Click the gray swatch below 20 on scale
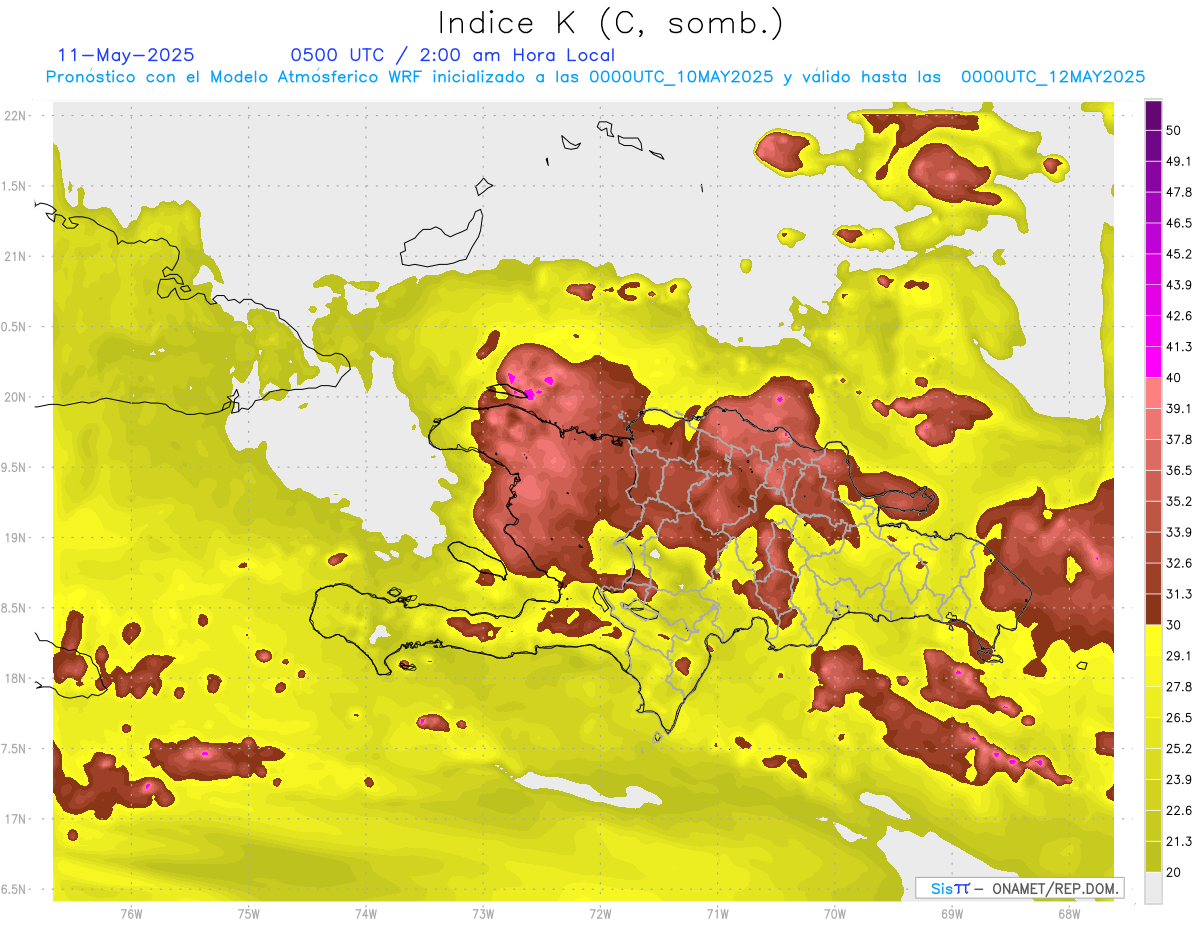 [1153, 887]
